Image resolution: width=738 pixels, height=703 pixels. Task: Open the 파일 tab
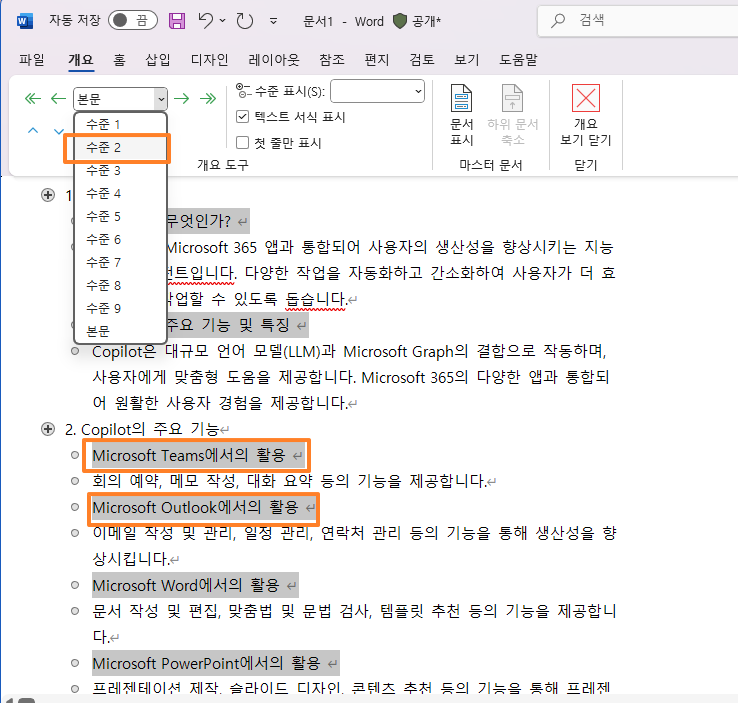32,60
